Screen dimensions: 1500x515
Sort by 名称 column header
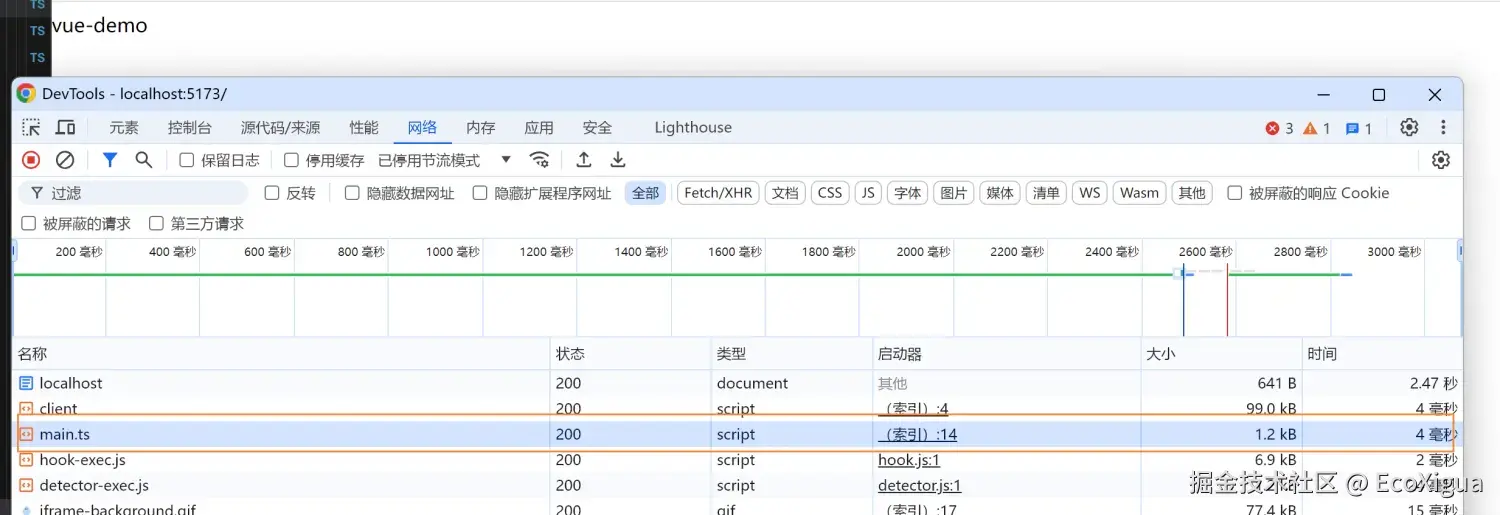[x=281, y=354]
